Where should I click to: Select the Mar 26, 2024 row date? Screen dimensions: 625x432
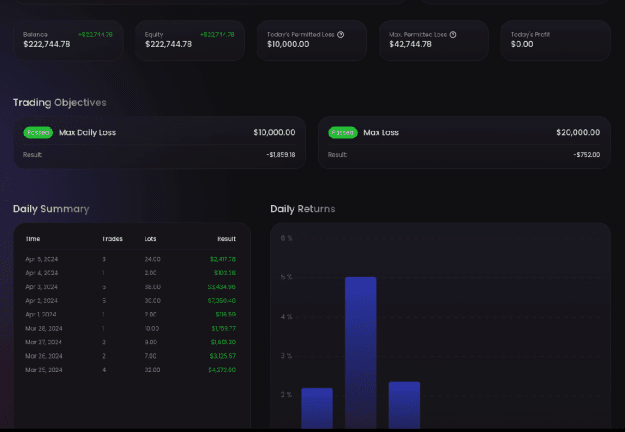44,356
